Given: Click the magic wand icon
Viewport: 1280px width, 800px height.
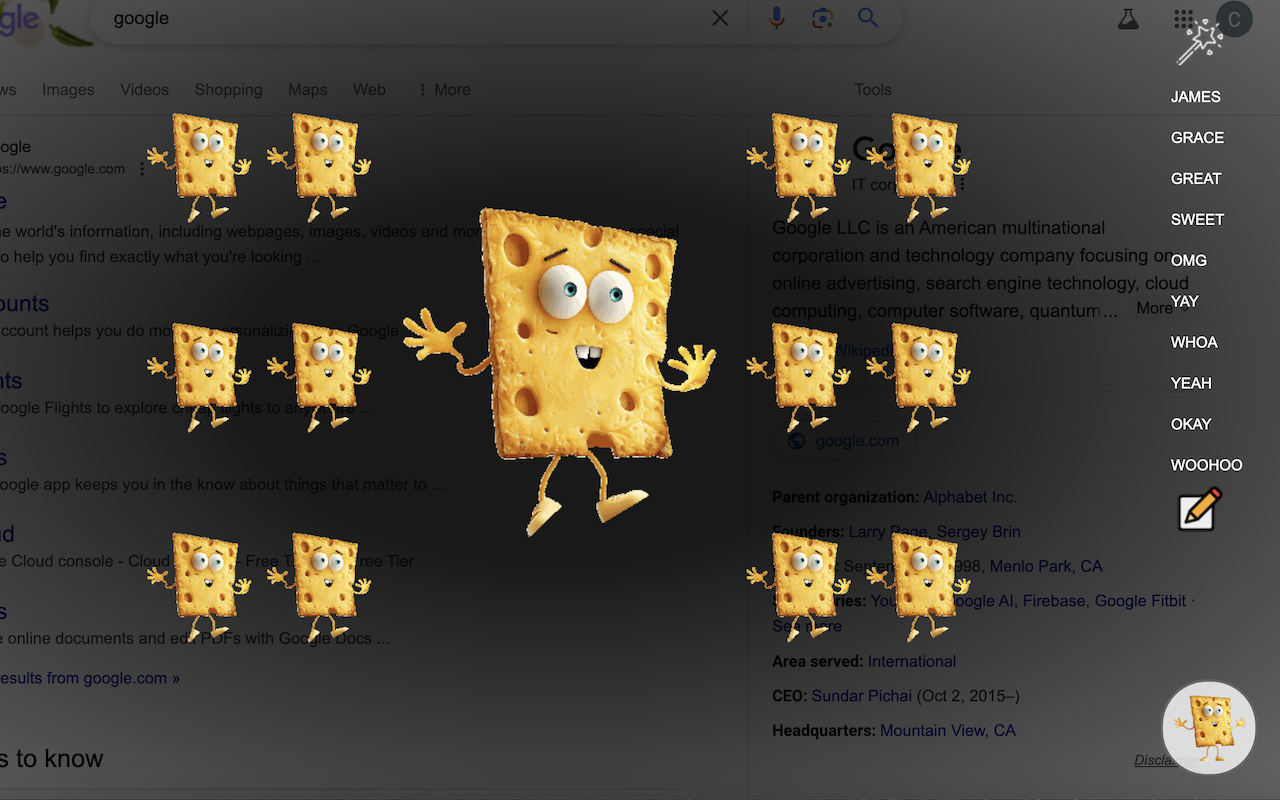Looking at the screenshot, I should 1200,42.
